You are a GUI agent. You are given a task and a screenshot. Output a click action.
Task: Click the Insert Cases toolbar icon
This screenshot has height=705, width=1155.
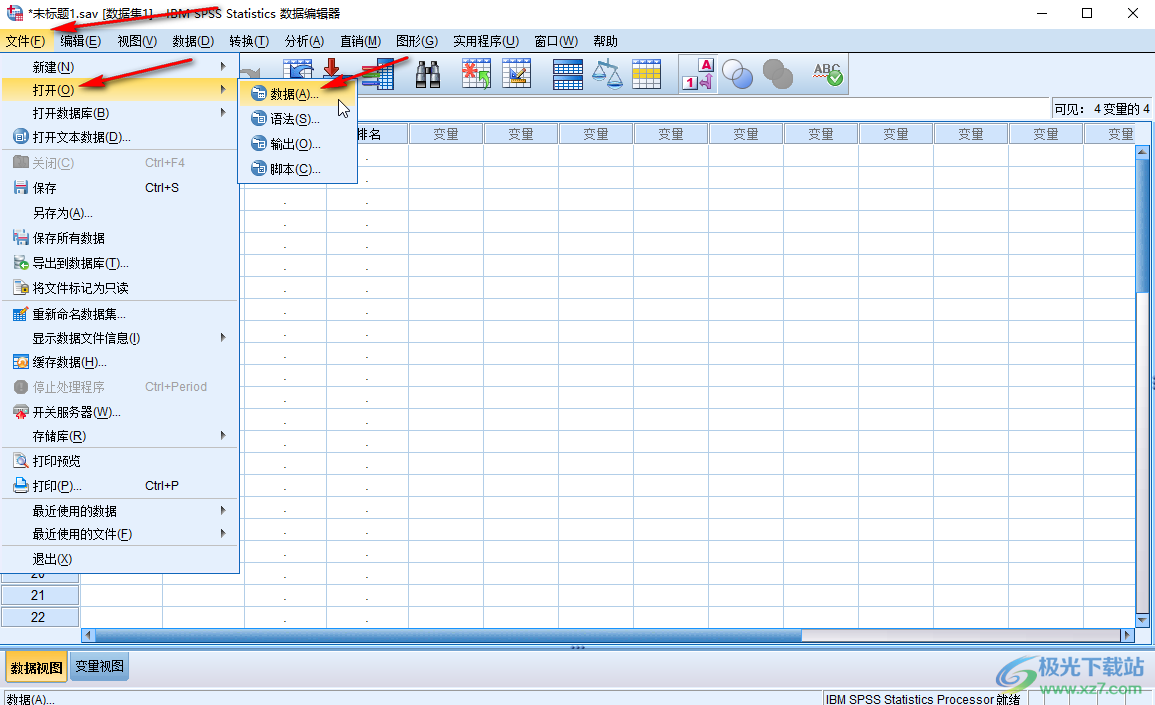pyautogui.click(x=476, y=74)
